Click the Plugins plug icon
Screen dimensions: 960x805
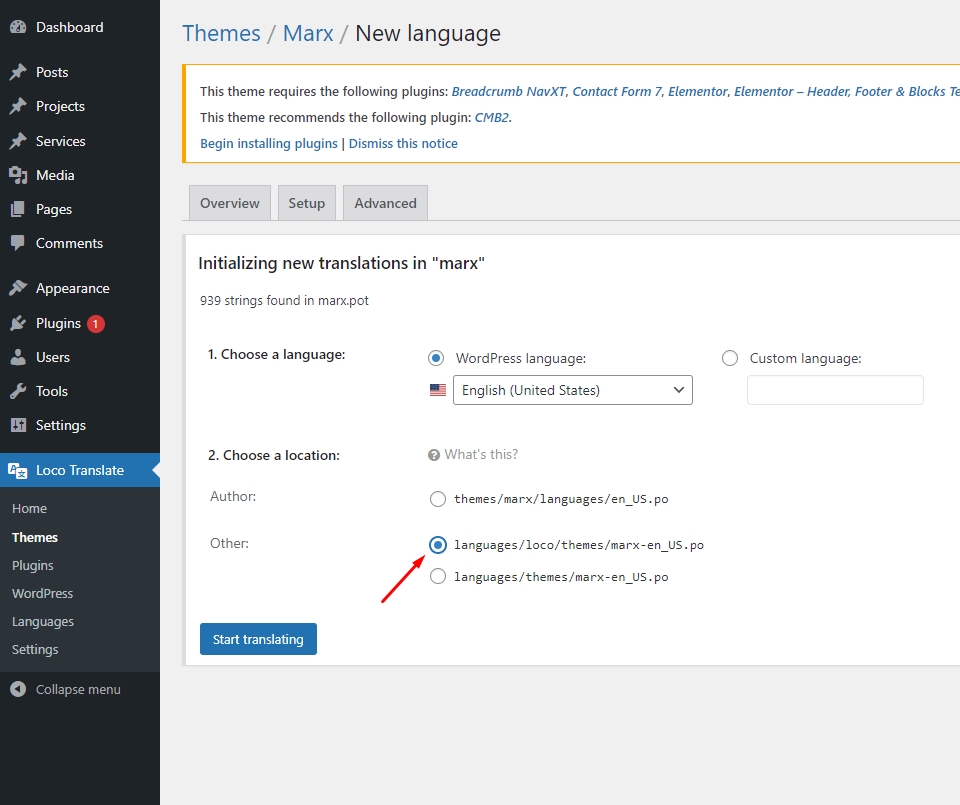pyautogui.click(x=18, y=323)
